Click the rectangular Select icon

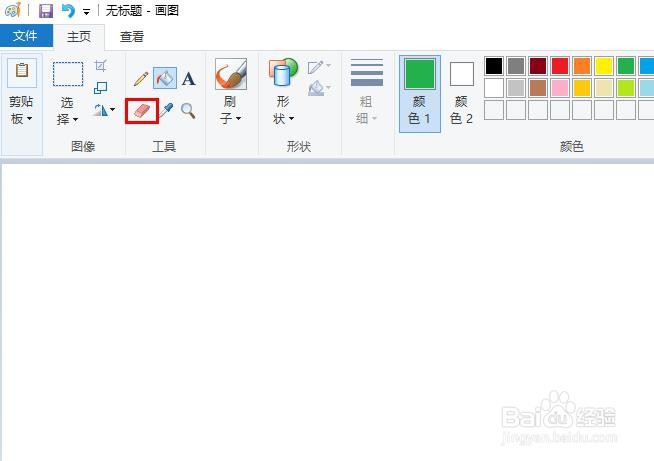(68, 74)
